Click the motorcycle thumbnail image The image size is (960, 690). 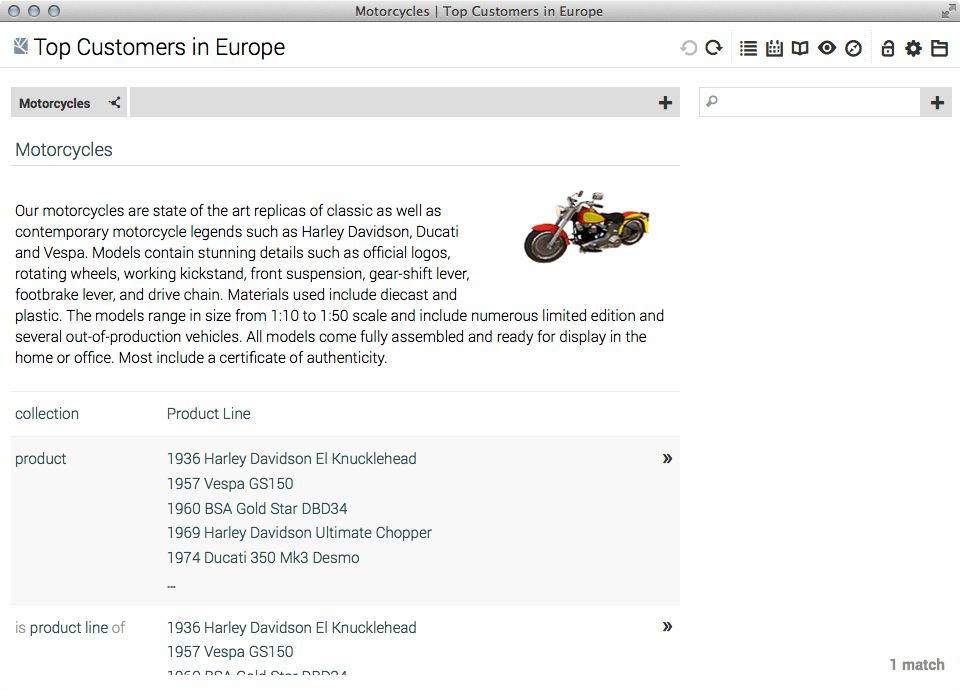click(x=586, y=226)
